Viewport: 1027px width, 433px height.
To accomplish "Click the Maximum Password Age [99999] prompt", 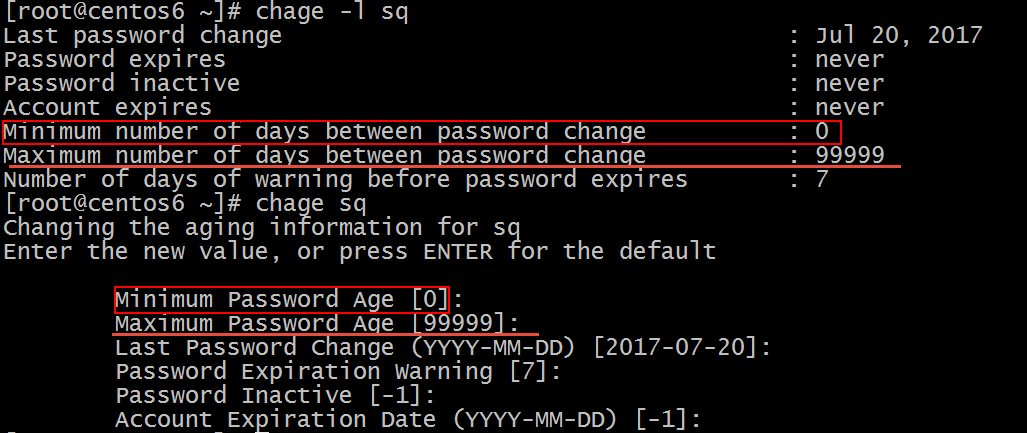I will [x=317, y=324].
